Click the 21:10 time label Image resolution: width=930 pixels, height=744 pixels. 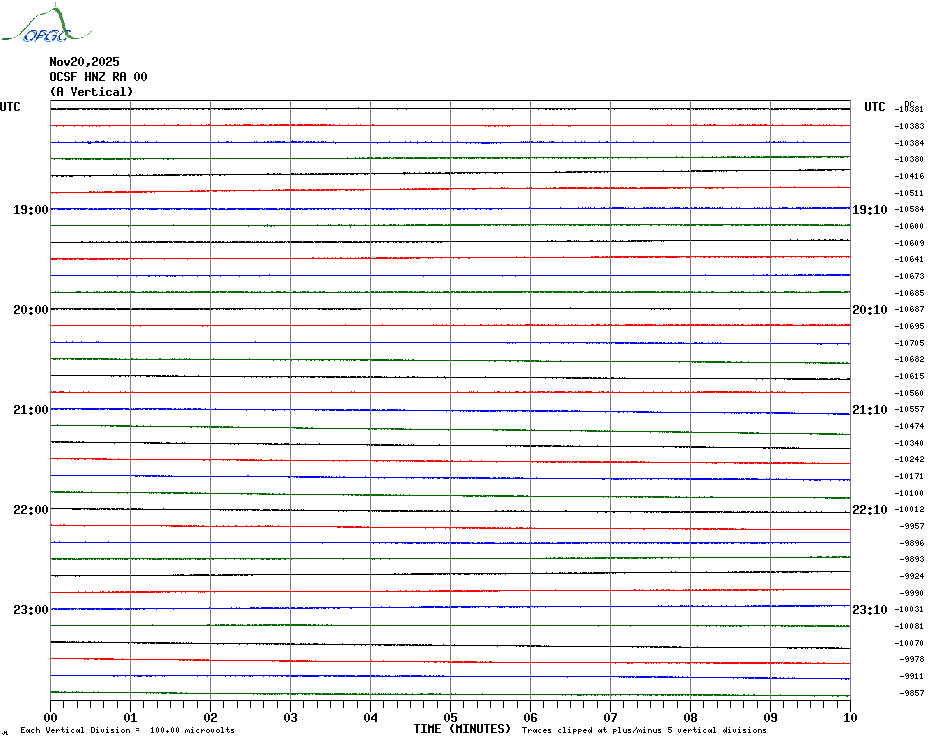tap(870, 410)
